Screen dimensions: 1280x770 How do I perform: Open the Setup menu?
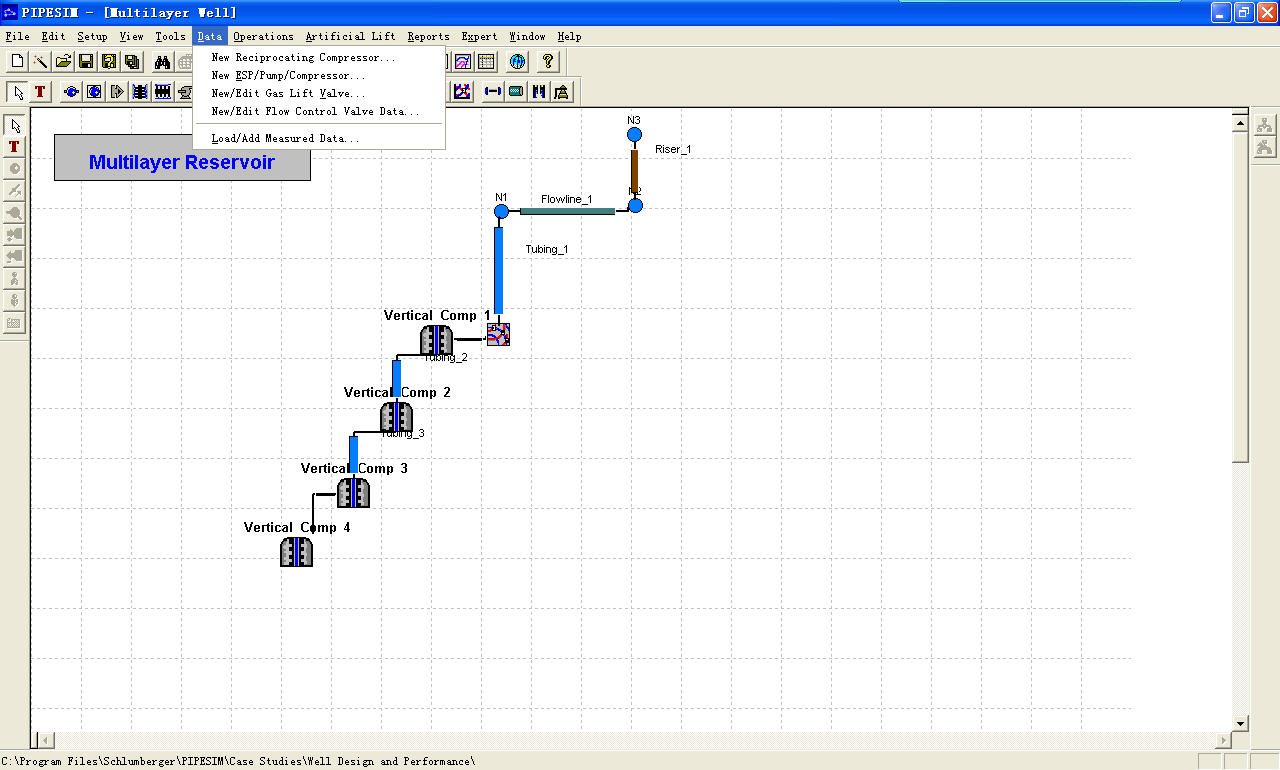point(92,36)
